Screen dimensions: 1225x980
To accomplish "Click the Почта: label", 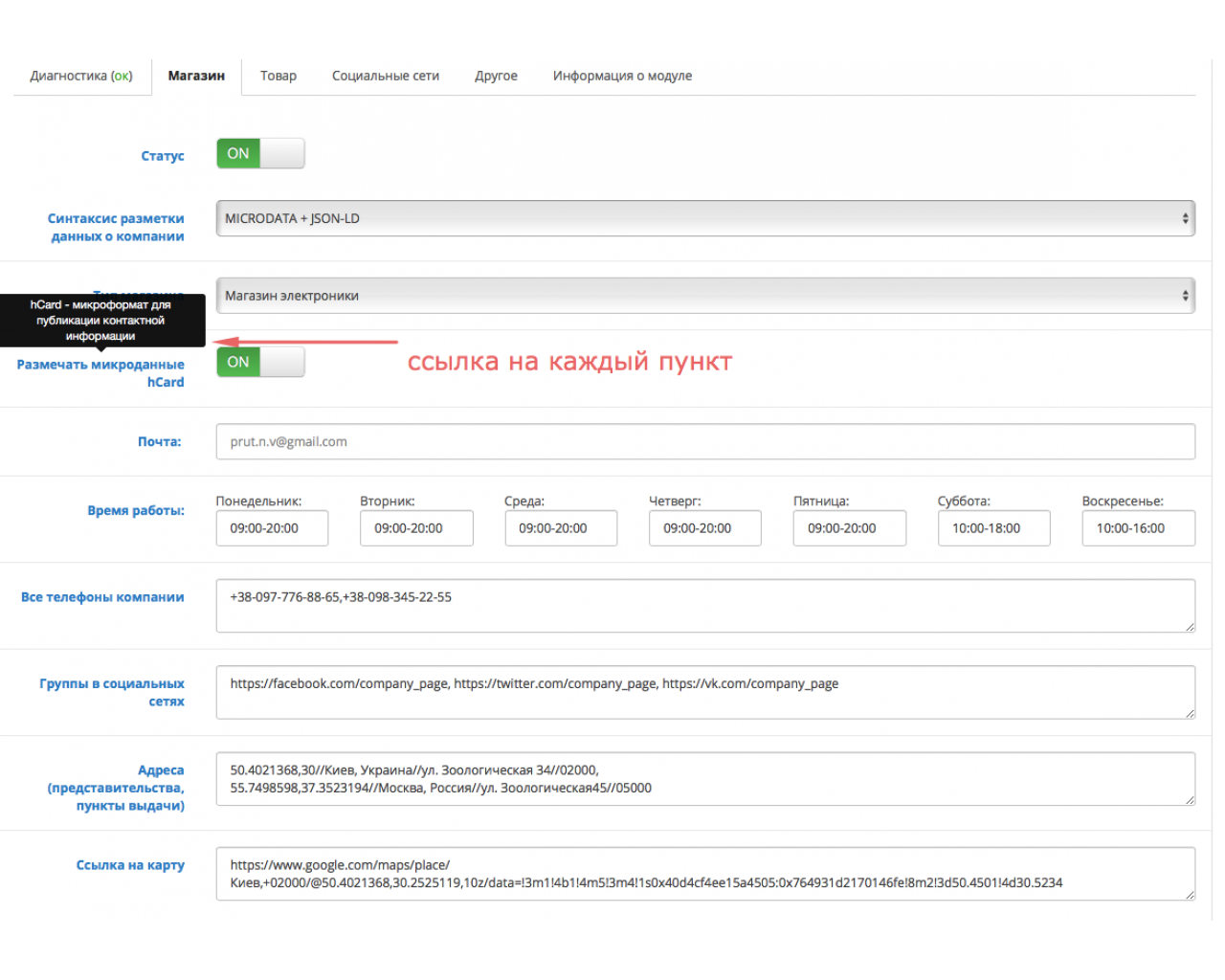I will tap(160, 441).
